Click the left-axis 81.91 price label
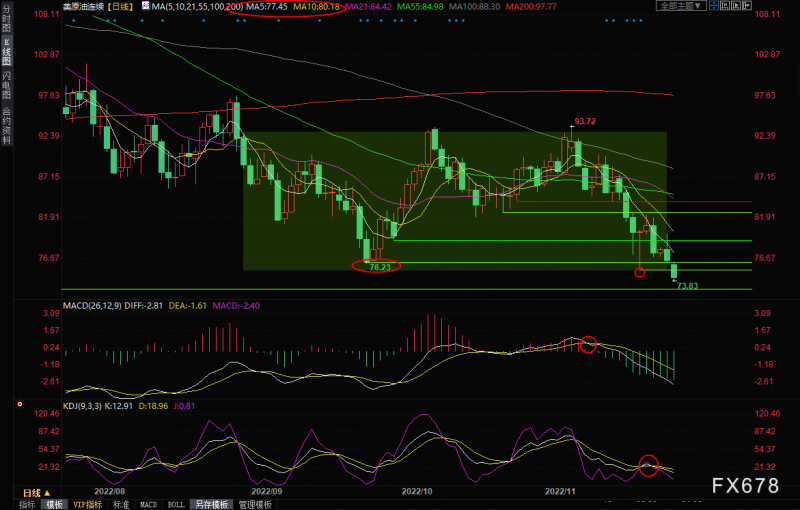 pos(49,217)
